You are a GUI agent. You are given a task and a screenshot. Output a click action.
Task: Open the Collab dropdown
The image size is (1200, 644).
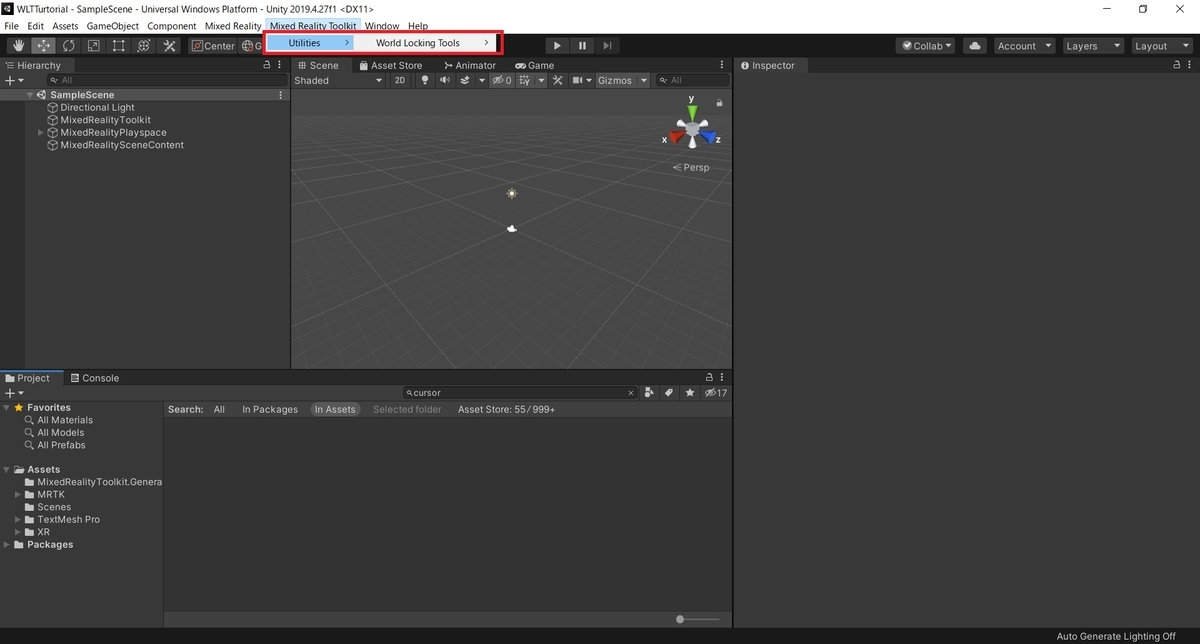[926, 46]
